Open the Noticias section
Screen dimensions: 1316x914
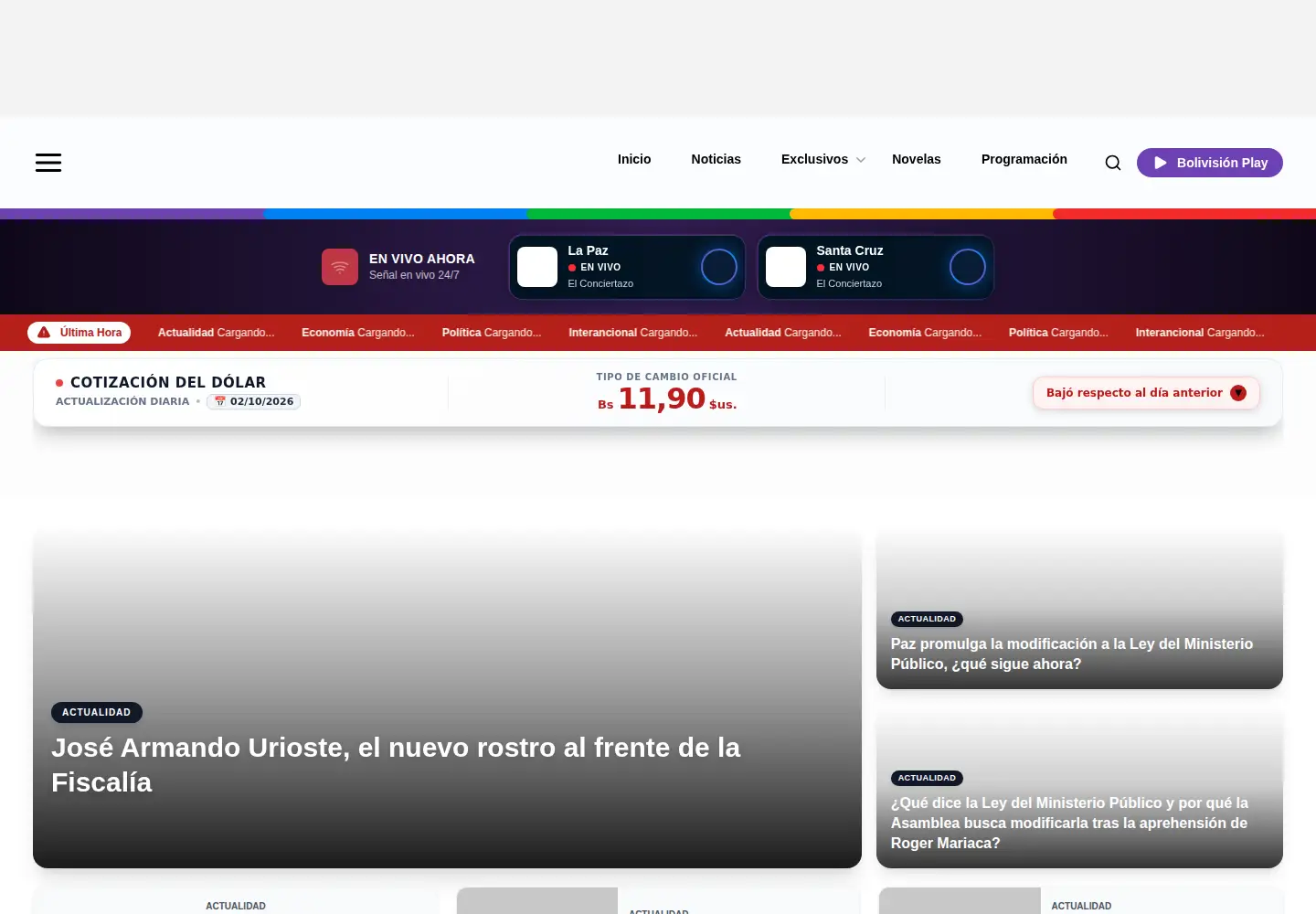tap(716, 159)
